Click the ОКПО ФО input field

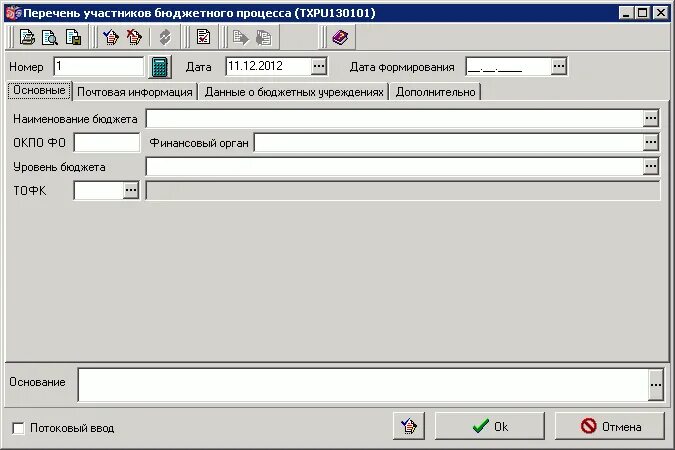click(x=107, y=143)
